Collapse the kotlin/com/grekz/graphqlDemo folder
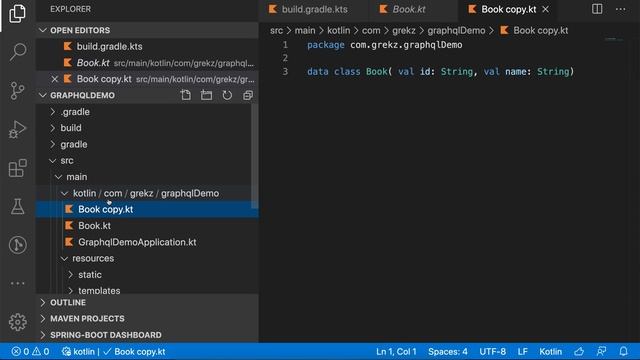Viewport: 640px width, 360px height. 147,193
